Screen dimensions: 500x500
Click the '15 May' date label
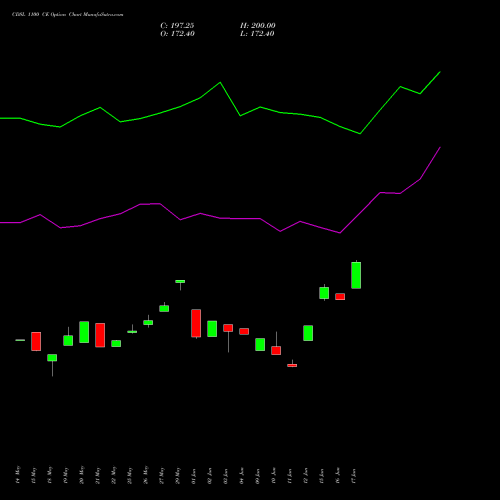point(34,475)
